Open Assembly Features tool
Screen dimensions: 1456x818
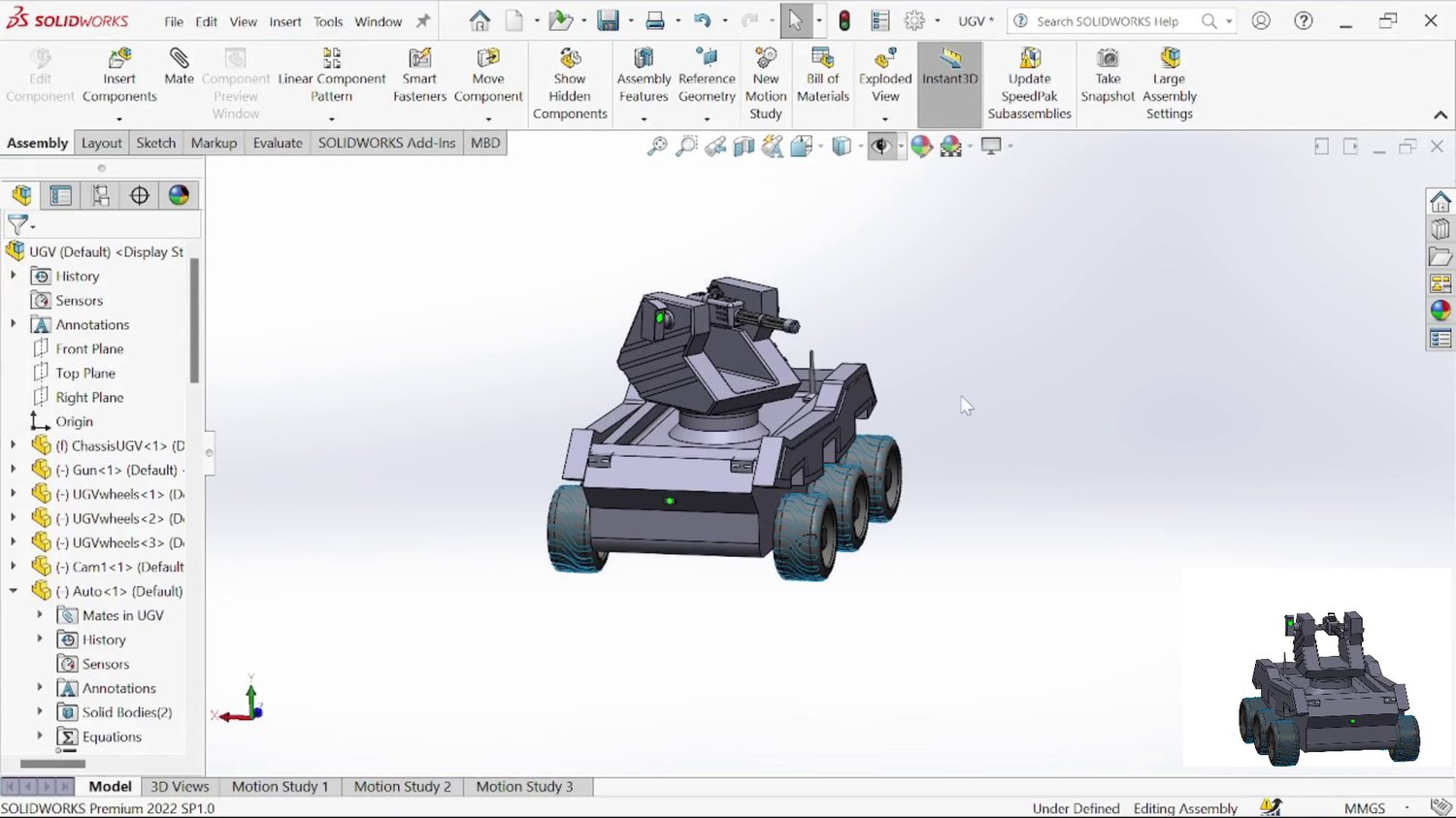tap(644, 76)
